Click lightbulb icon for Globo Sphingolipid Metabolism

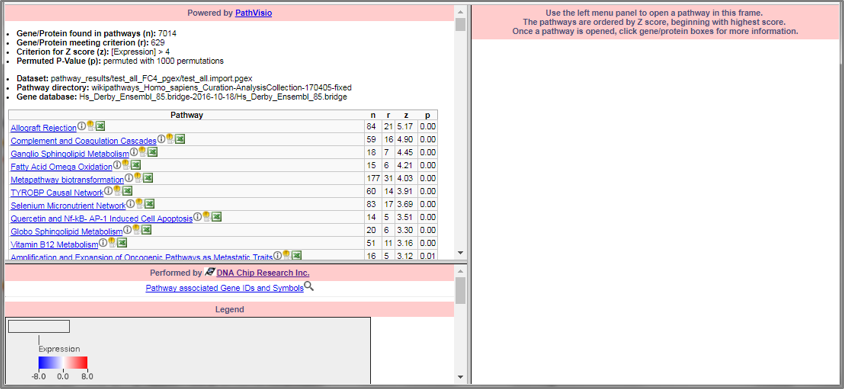pos(136,229)
